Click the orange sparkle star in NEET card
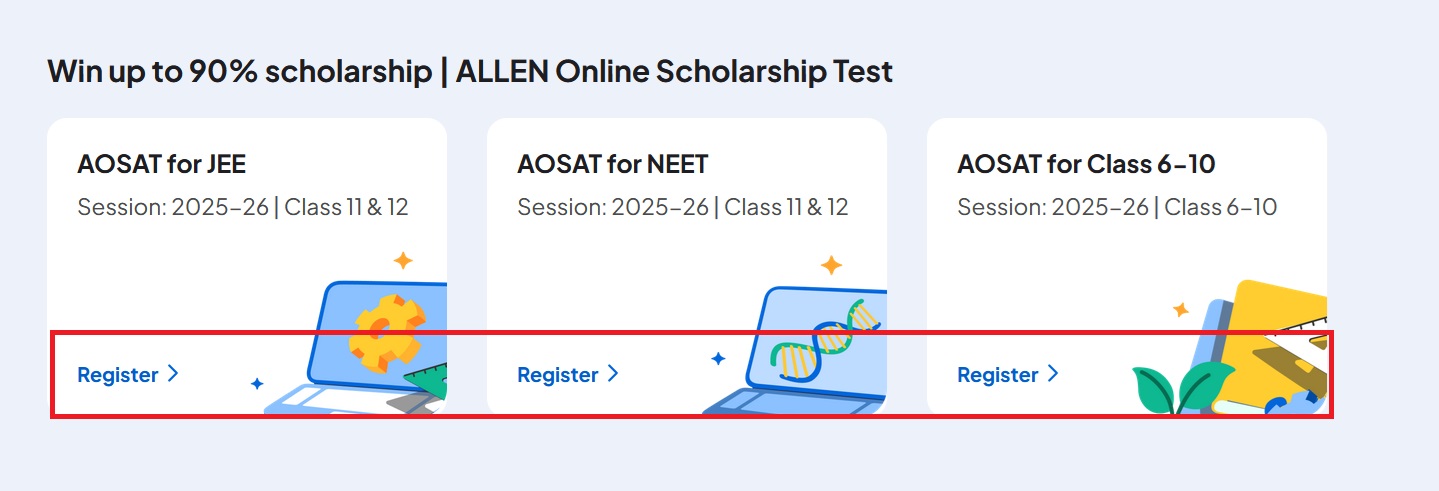Viewport: 1439px width, 491px height. click(831, 265)
